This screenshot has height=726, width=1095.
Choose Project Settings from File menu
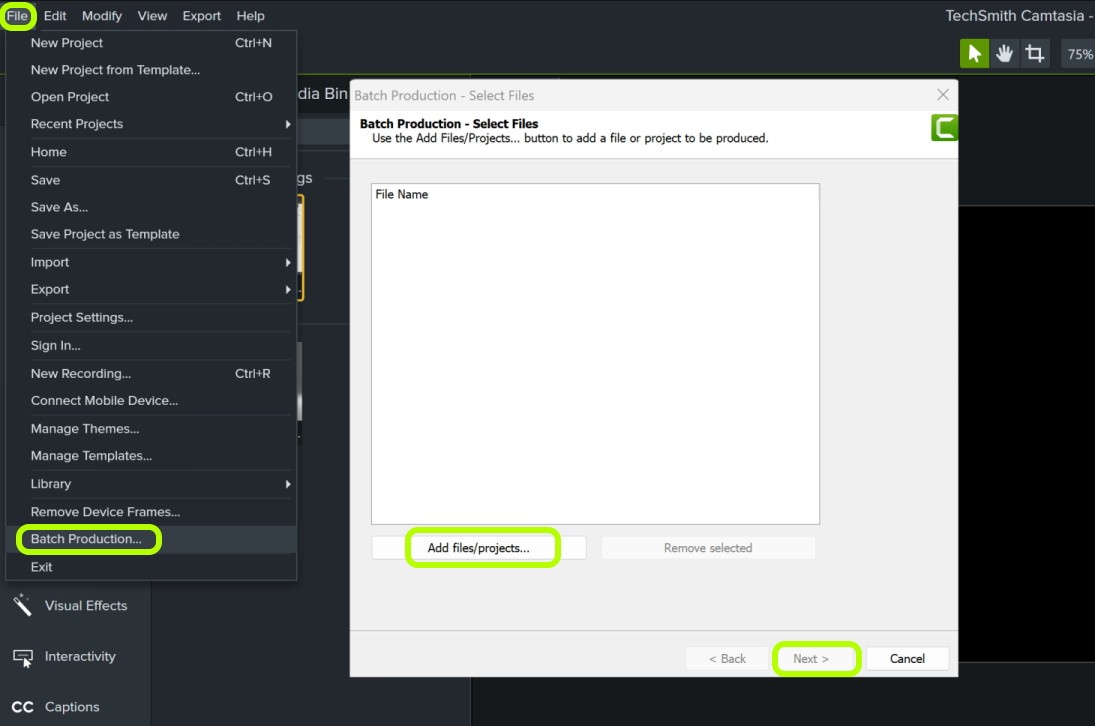click(82, 317)
